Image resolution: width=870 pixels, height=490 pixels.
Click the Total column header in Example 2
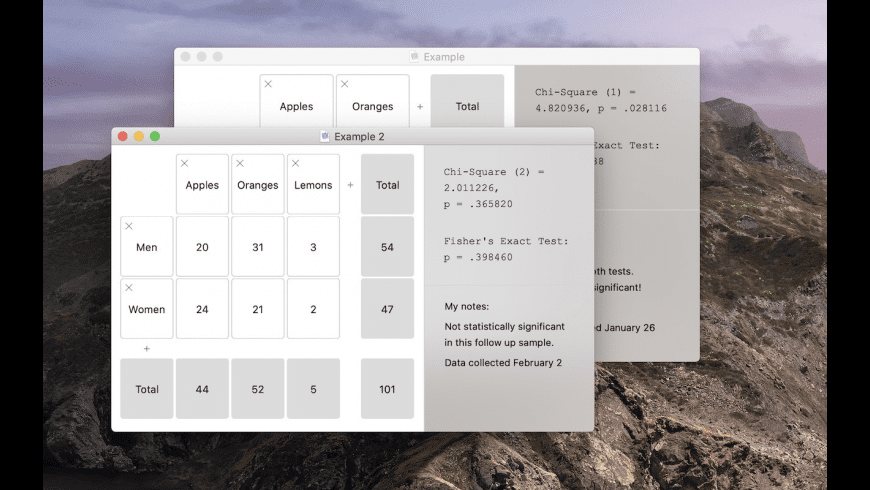point(387,185)
